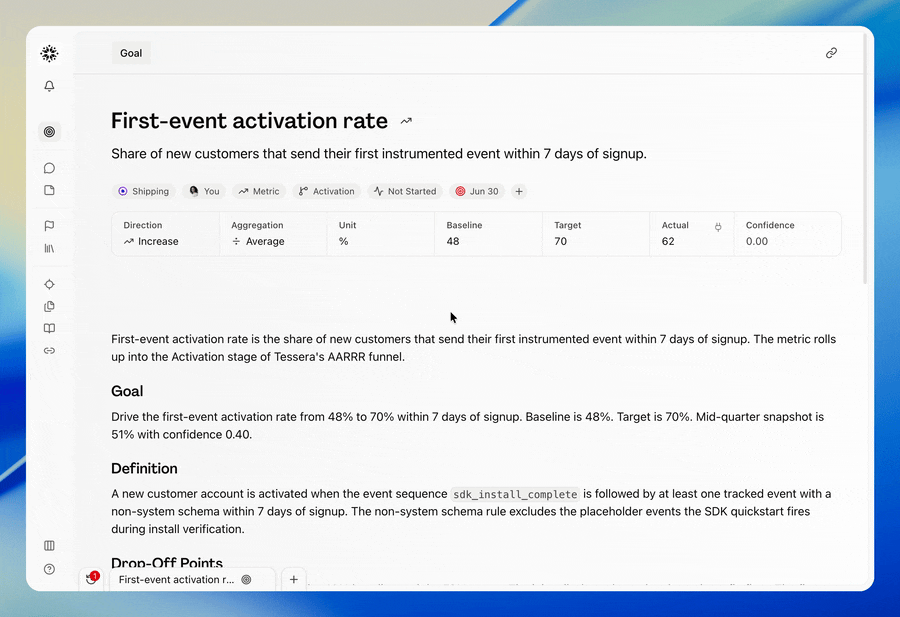Open the Jun 30 due date chip
Screen dimensions: 900x617
point(477,191)
